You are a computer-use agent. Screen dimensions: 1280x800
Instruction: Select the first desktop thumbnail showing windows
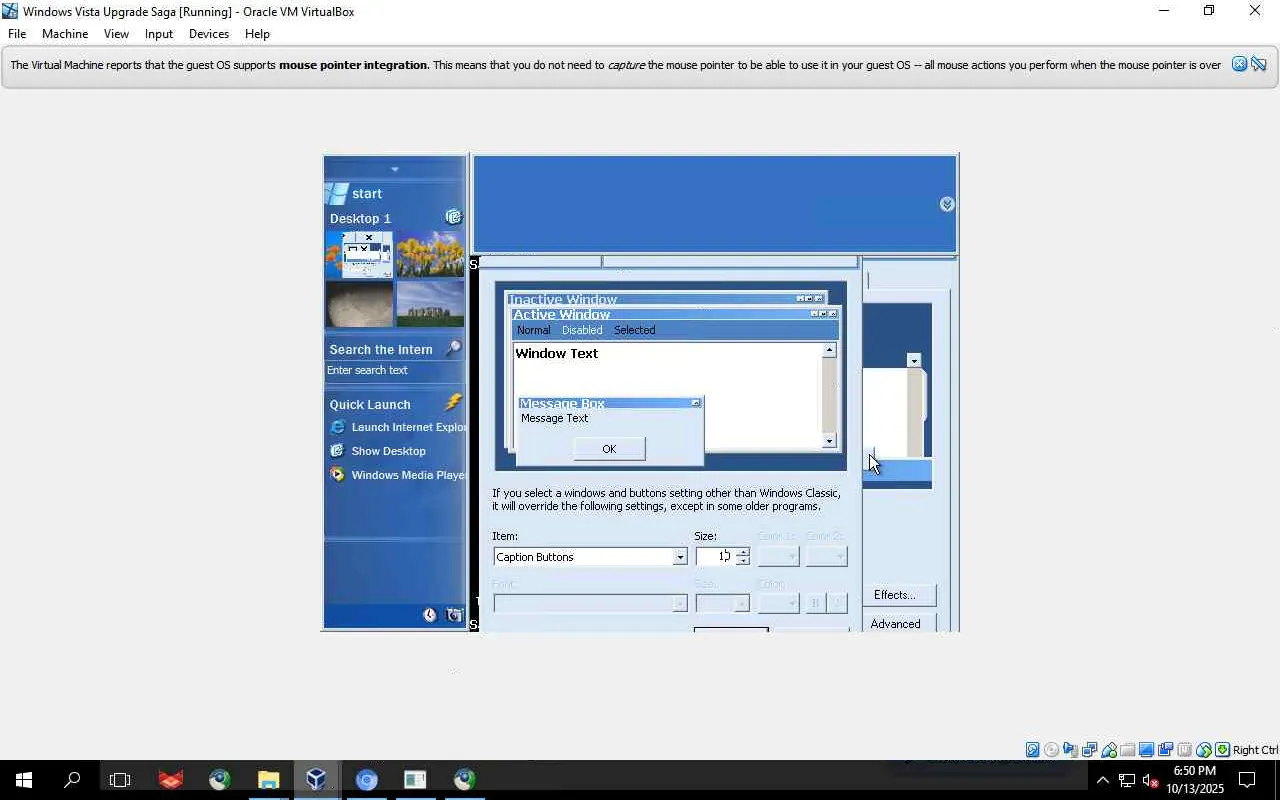(x=359, y=254)
